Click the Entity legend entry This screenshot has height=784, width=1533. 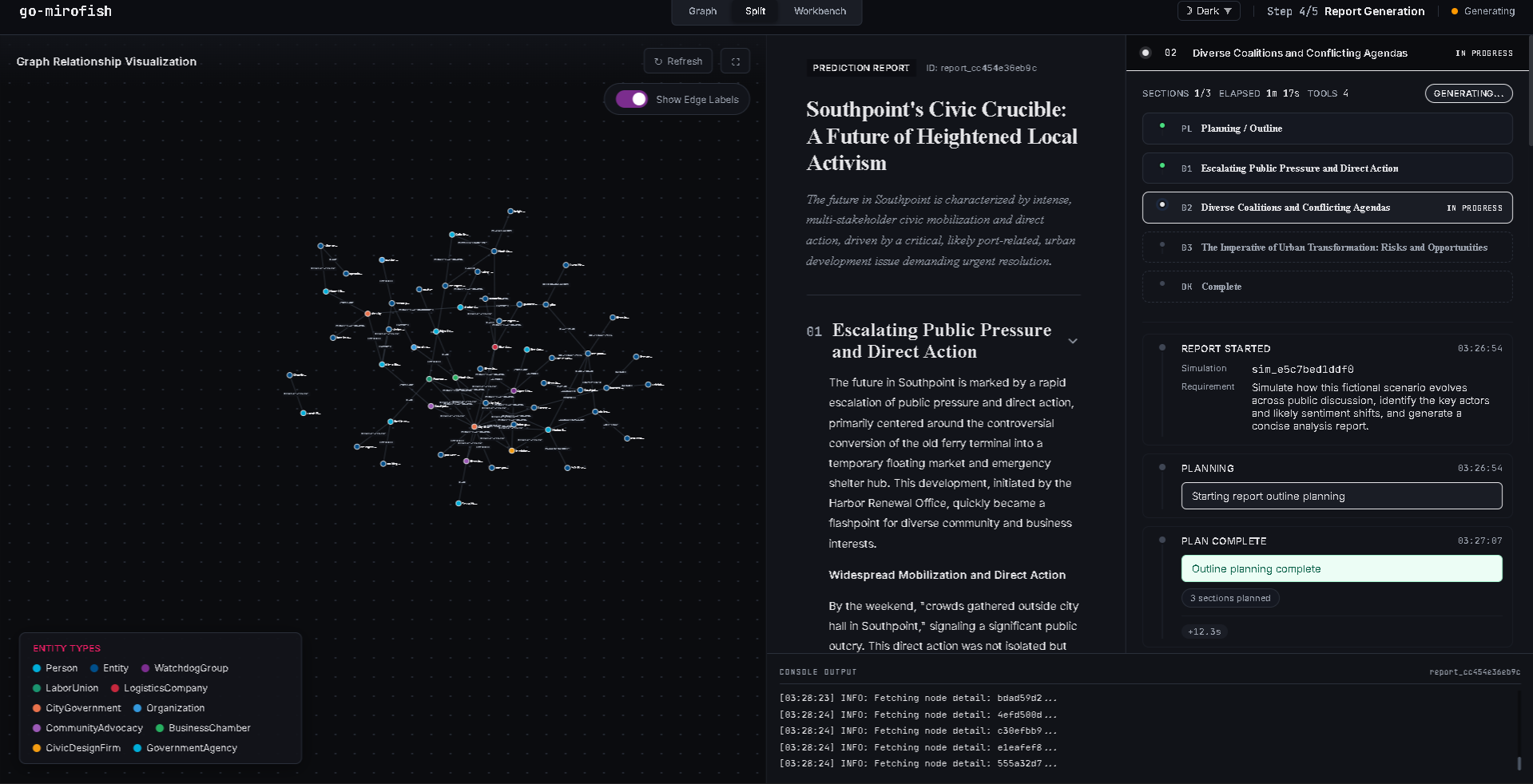109,668
